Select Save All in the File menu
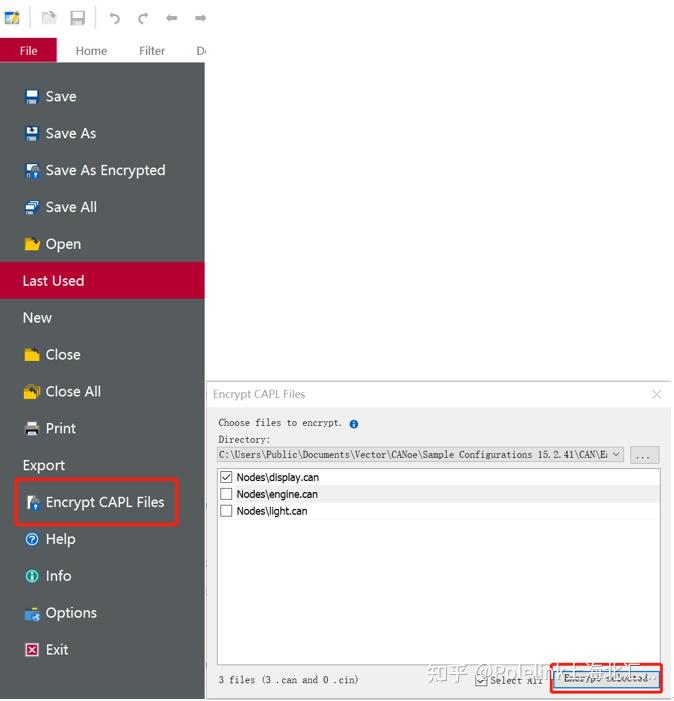The height and width of the screenshot is (701, 674). click(60, 207)
